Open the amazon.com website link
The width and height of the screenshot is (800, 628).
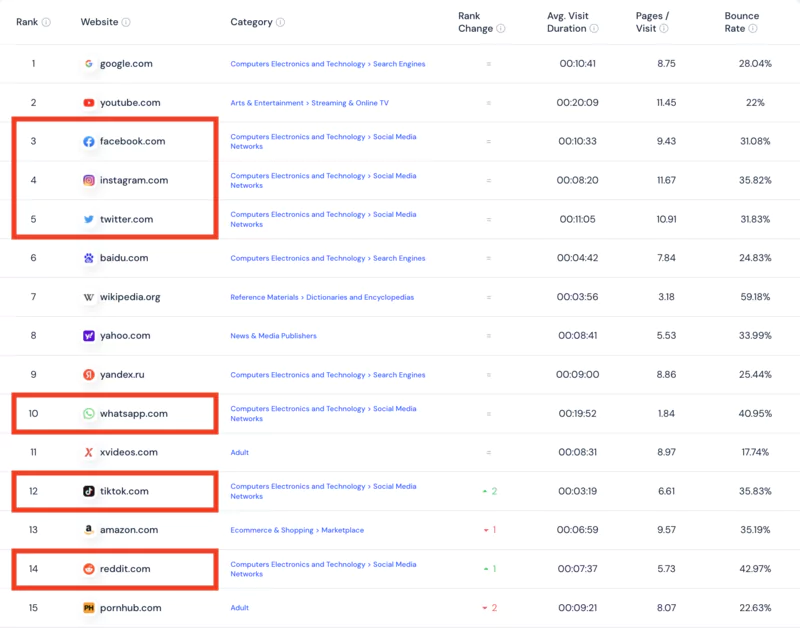129,530
